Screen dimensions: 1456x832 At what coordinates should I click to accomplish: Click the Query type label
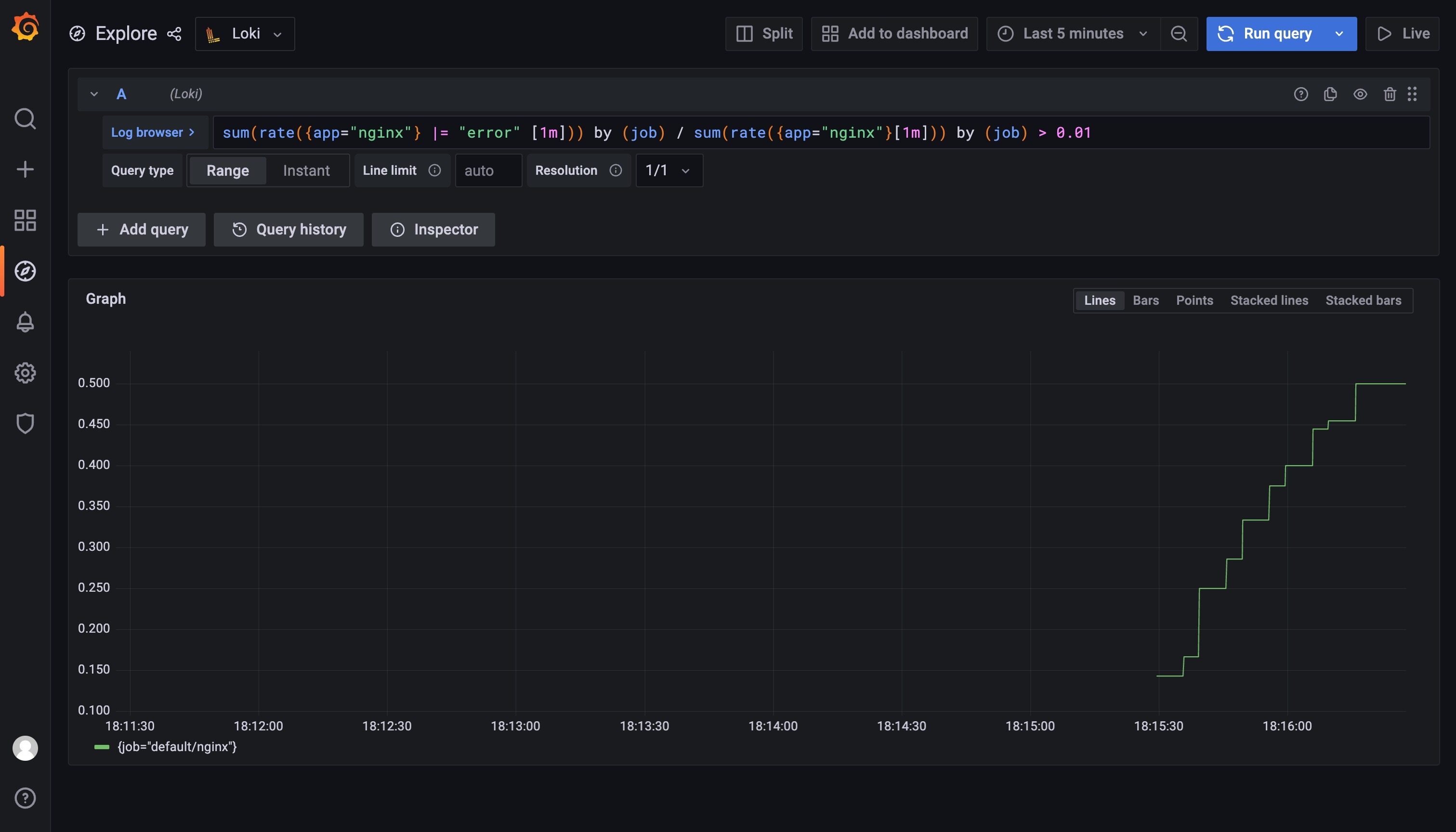[x=142, y=170]
